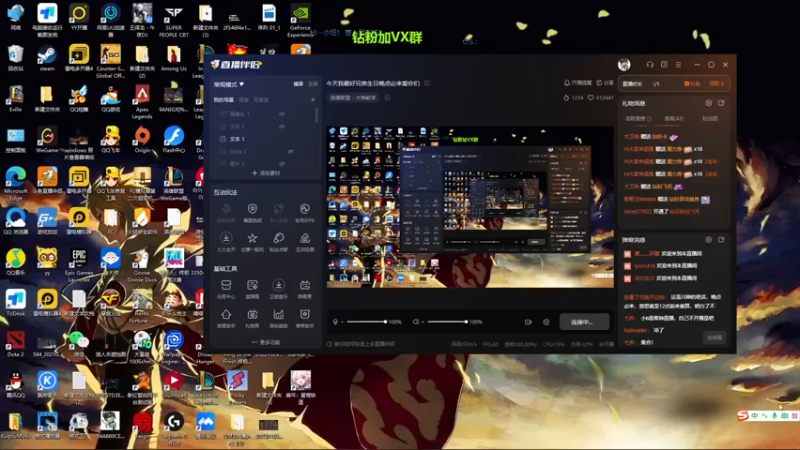Click the 连接中 connecting button
This screenshot has height=450, width=800.
pyautogui.click(x=584, y=322)
